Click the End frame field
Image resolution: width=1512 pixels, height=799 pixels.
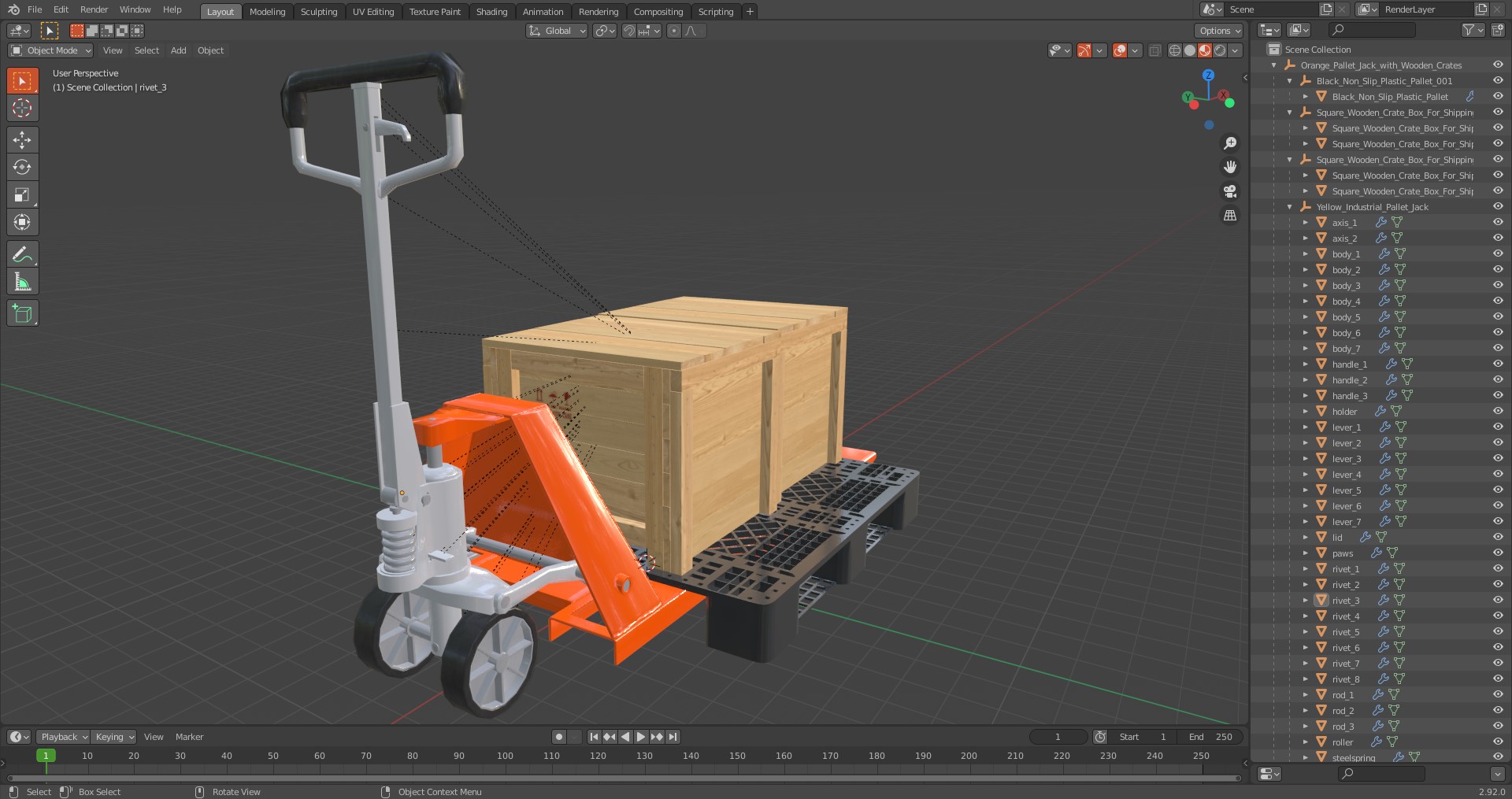(x=1210, y=737)
